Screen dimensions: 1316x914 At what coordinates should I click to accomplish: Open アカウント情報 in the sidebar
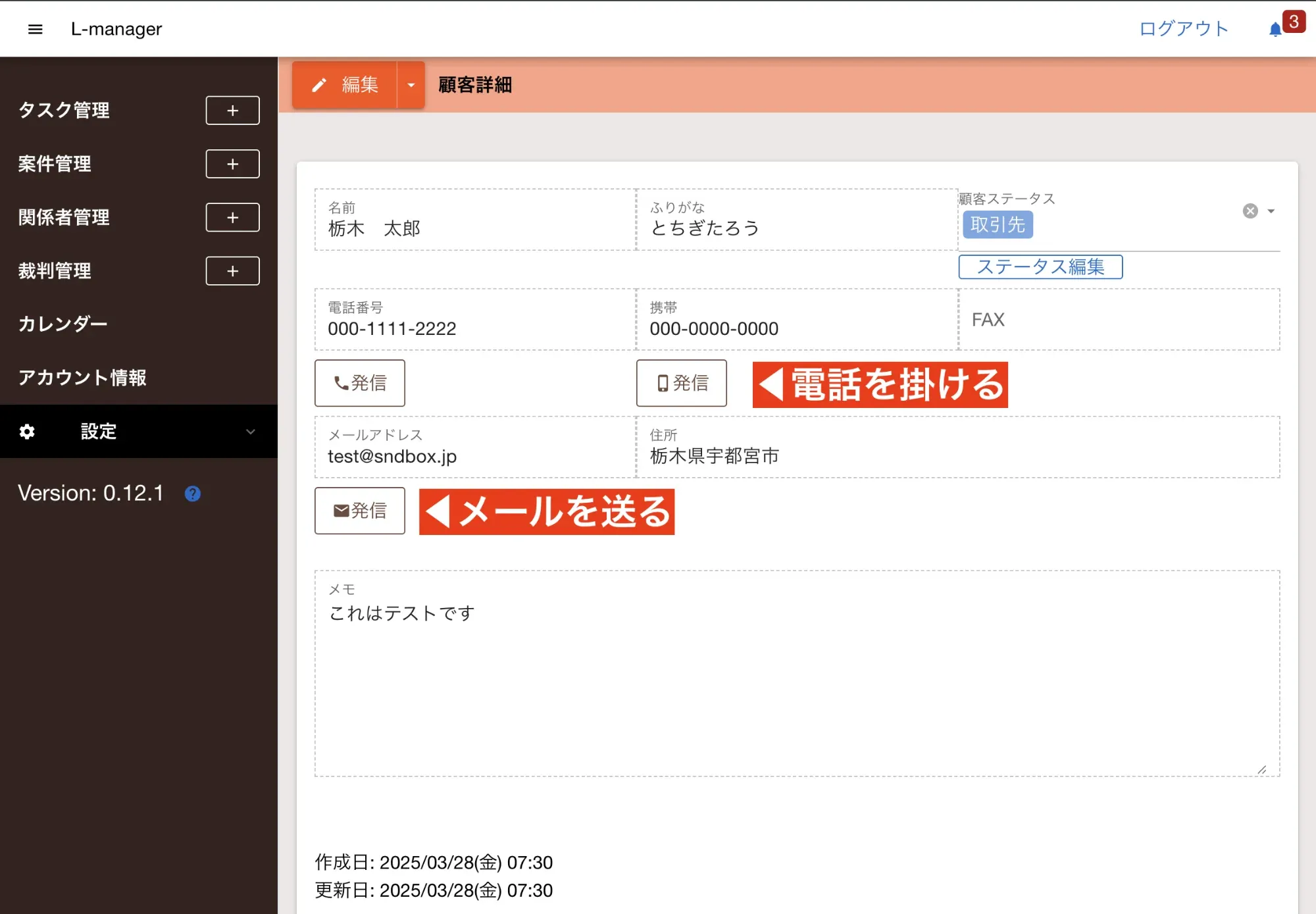coord(82,378)
